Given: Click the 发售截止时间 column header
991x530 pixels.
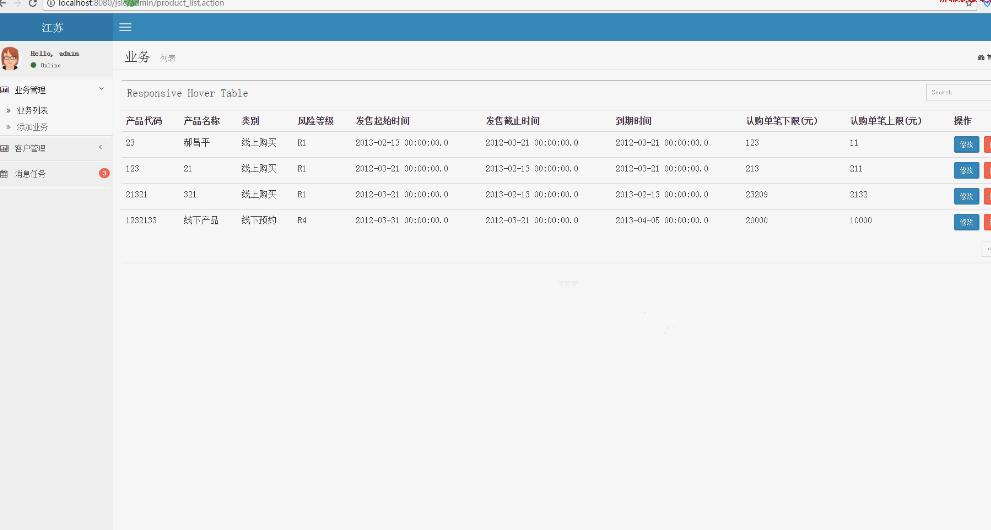Looking at the screenshot, I should [513, 121].
